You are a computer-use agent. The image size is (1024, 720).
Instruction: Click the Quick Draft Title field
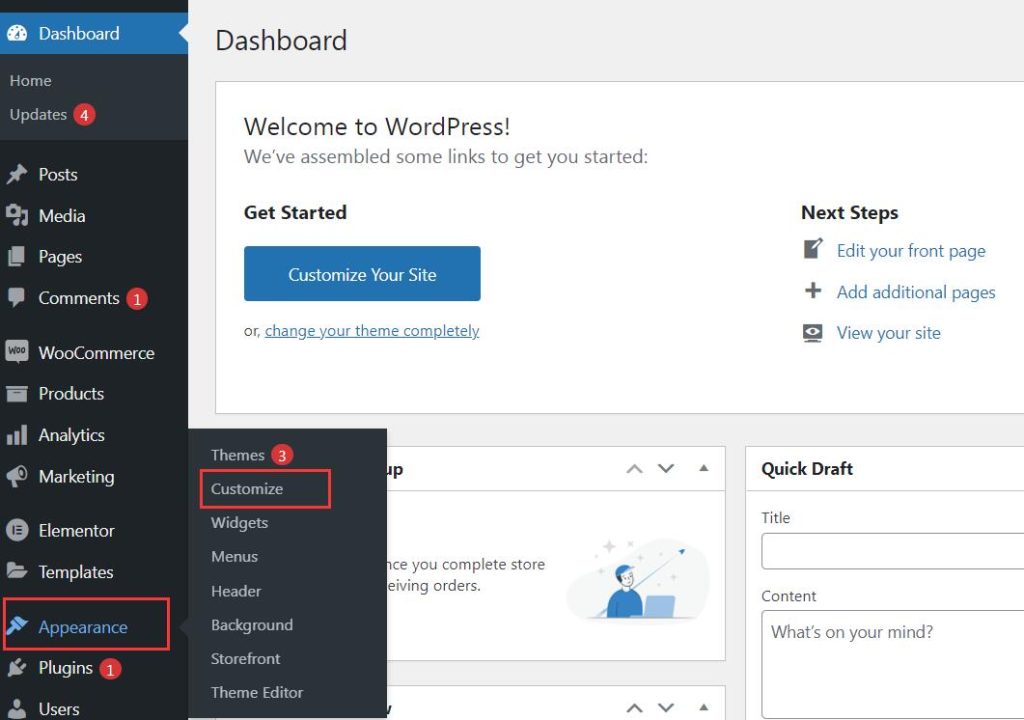pyautogui.click(x=893, y=551)
